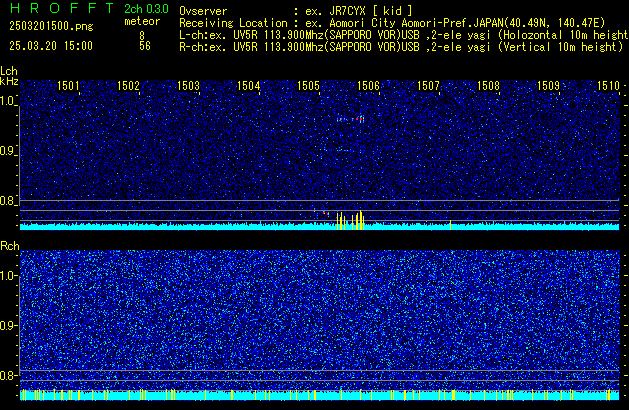Click the 1501 time marker
The image size is (629, 410).
68,86
